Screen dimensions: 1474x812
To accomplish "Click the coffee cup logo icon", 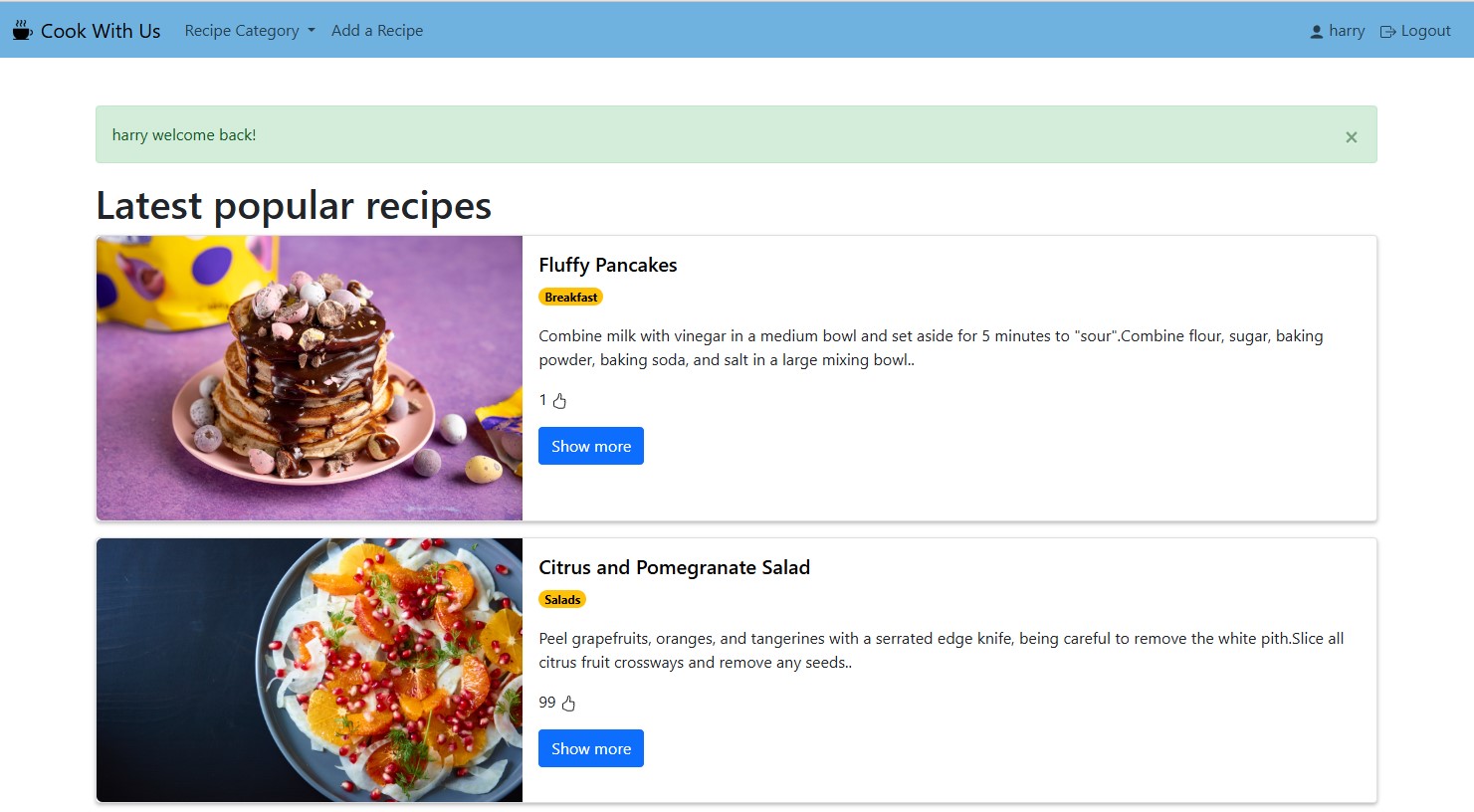I will pos(22,30).
